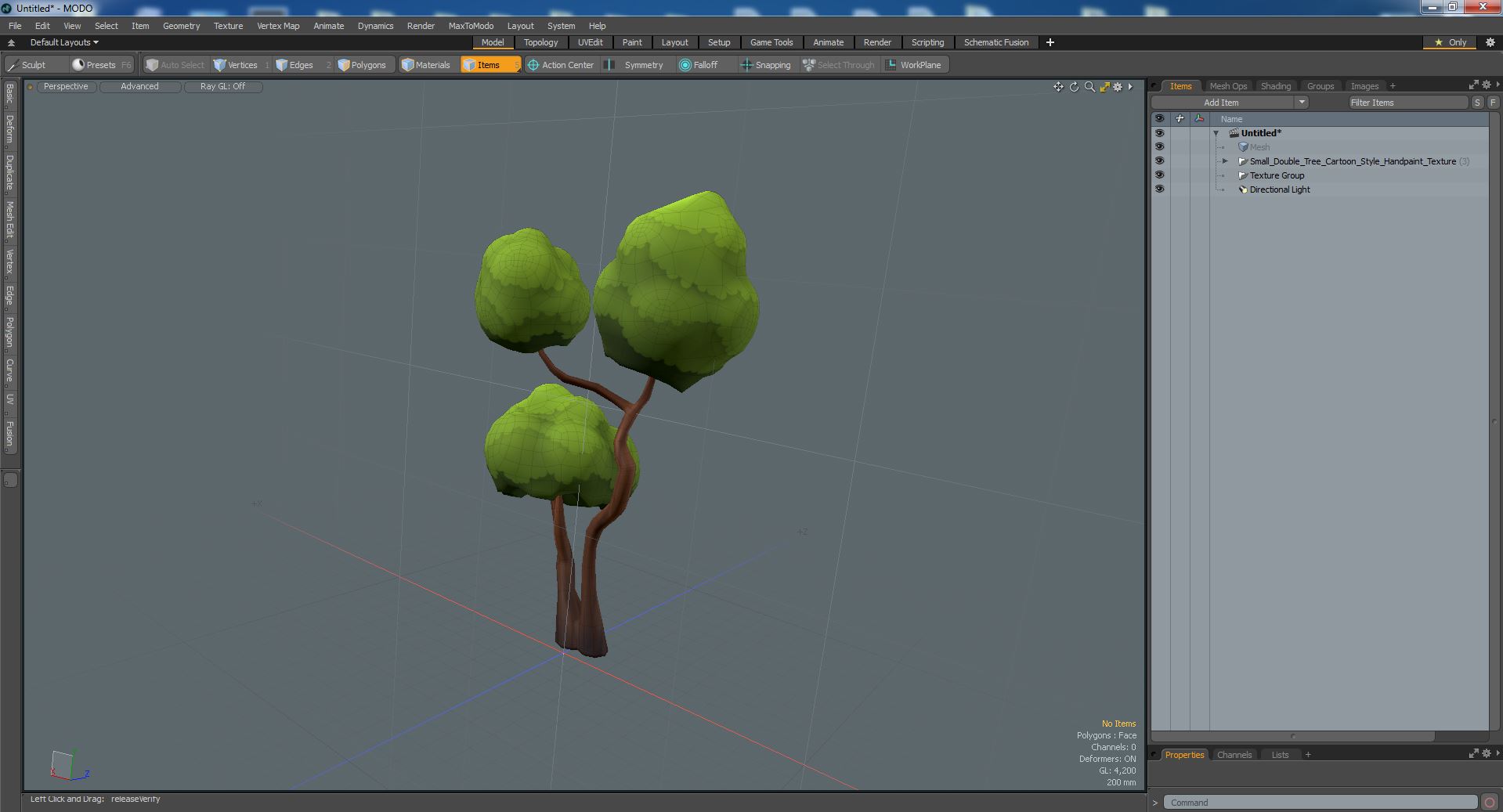
Task: Open the Perspective view type dropdown
Action: tap(66, 87)
